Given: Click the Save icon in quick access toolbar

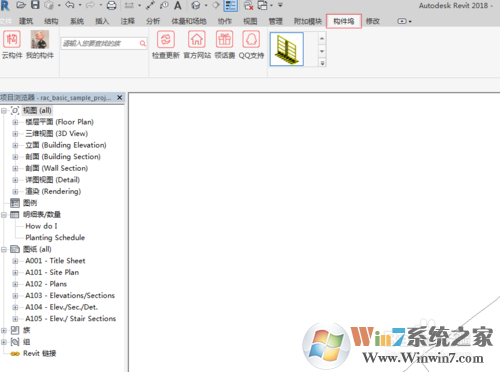Looking at the screenshot, I should click(x=35, y=5).
